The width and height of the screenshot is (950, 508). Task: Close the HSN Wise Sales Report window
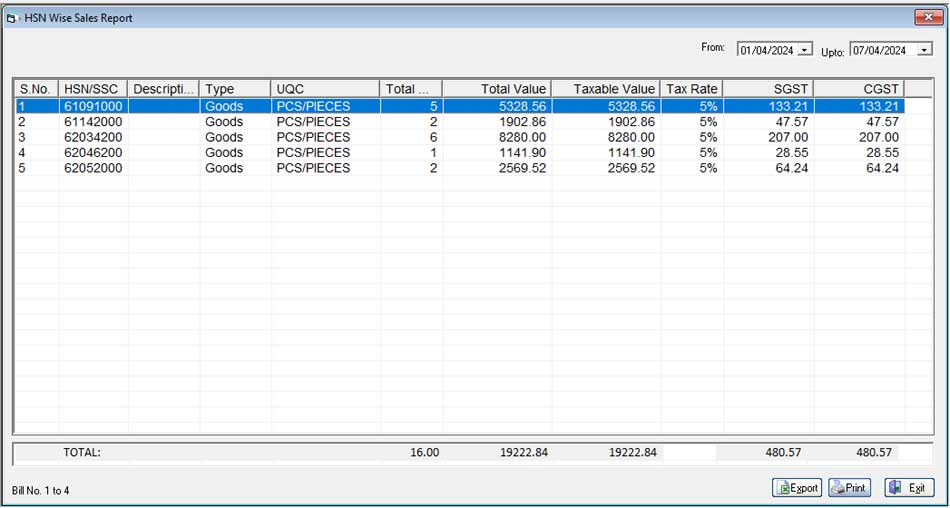924,17
